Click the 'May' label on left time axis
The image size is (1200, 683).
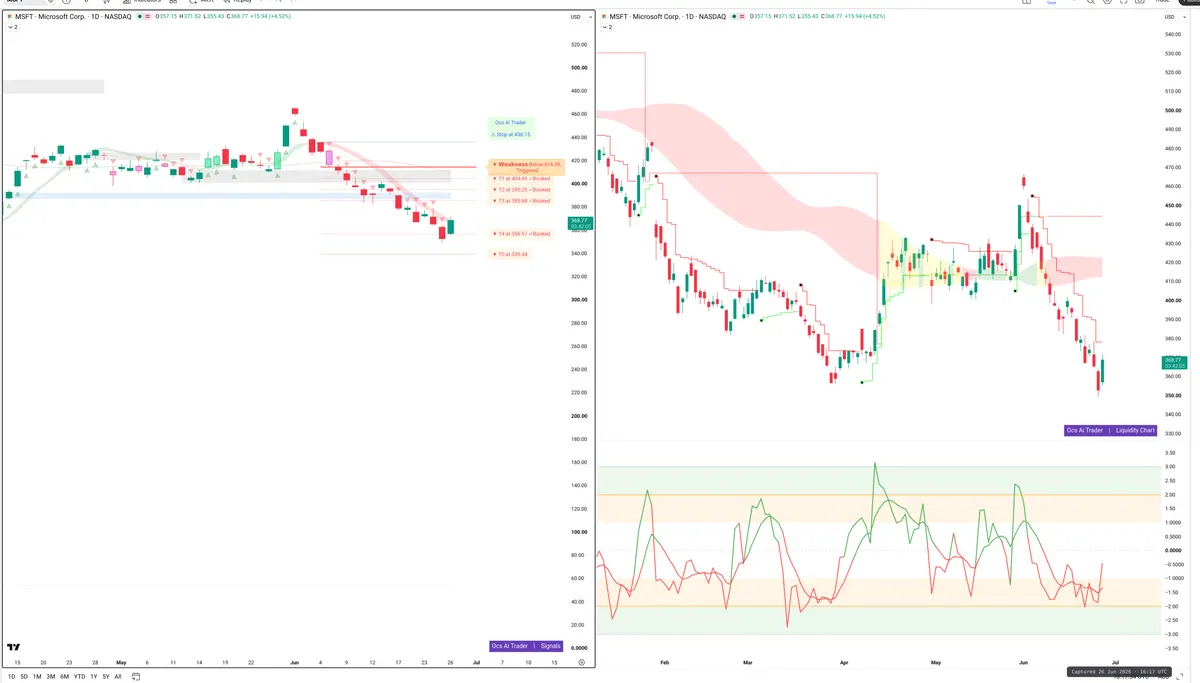tap(121, 662)
